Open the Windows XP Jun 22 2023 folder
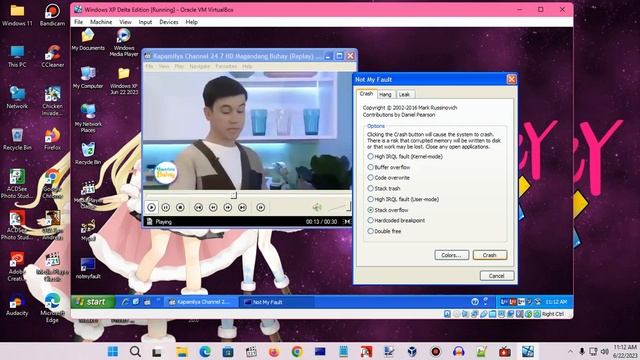 pos(124,81)
